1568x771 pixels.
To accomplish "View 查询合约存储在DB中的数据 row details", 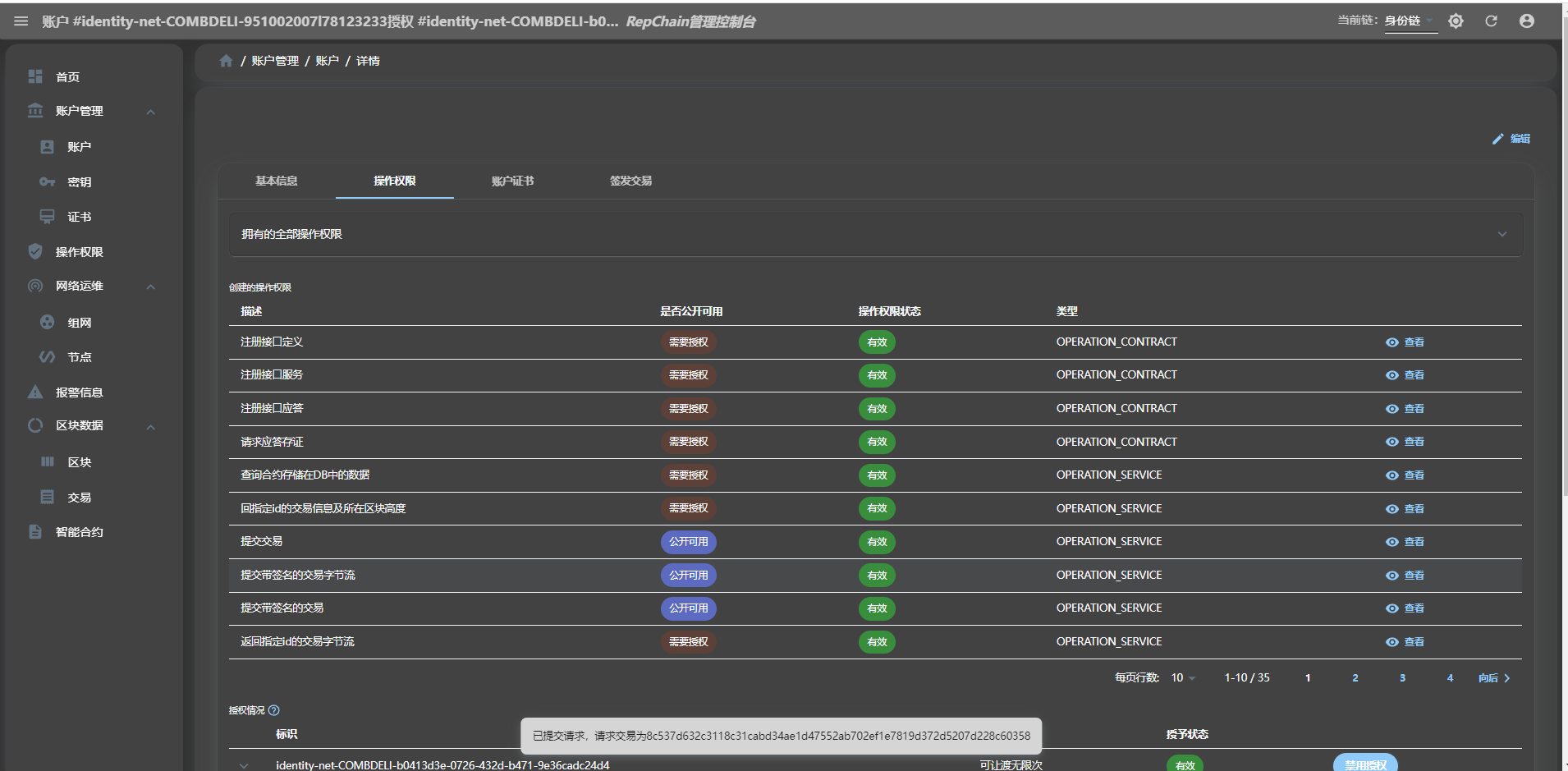I will coord(1405,475).
